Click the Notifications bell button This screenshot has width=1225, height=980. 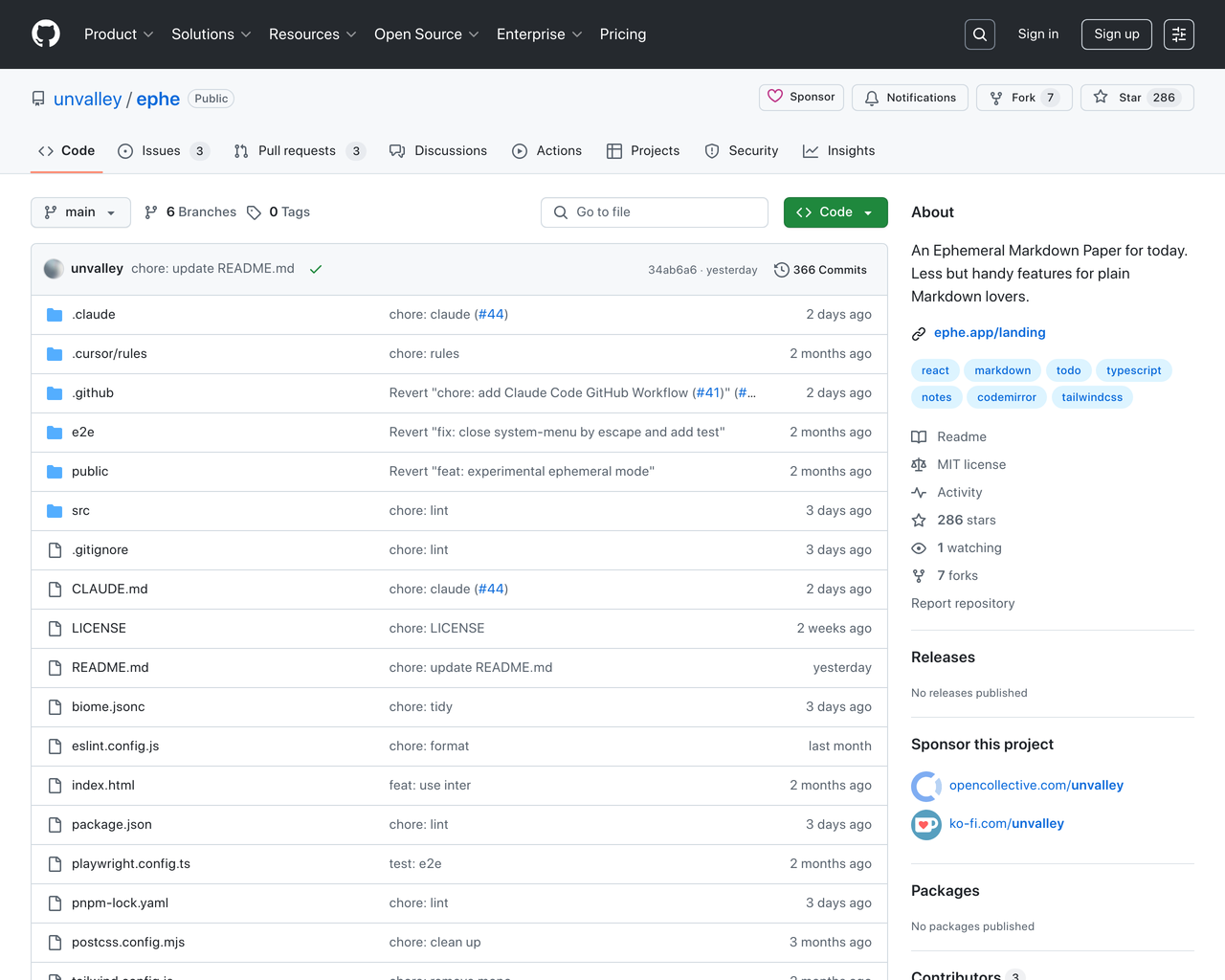tap(910, 98)
